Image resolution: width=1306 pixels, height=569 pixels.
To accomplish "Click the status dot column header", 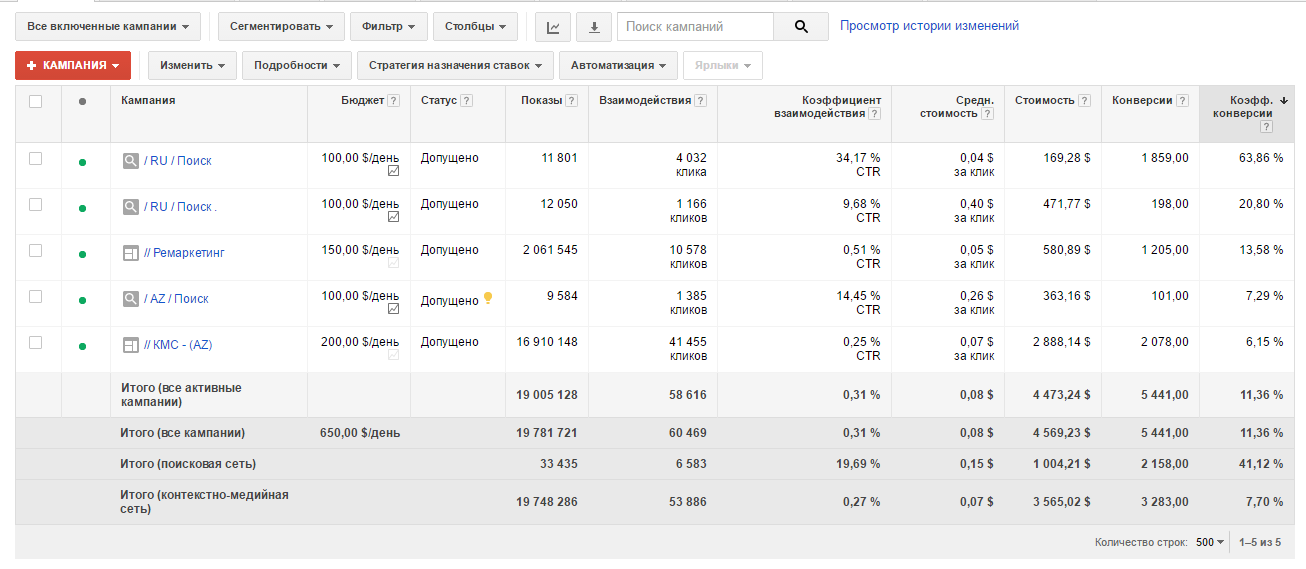I will [x=82, y=101].
